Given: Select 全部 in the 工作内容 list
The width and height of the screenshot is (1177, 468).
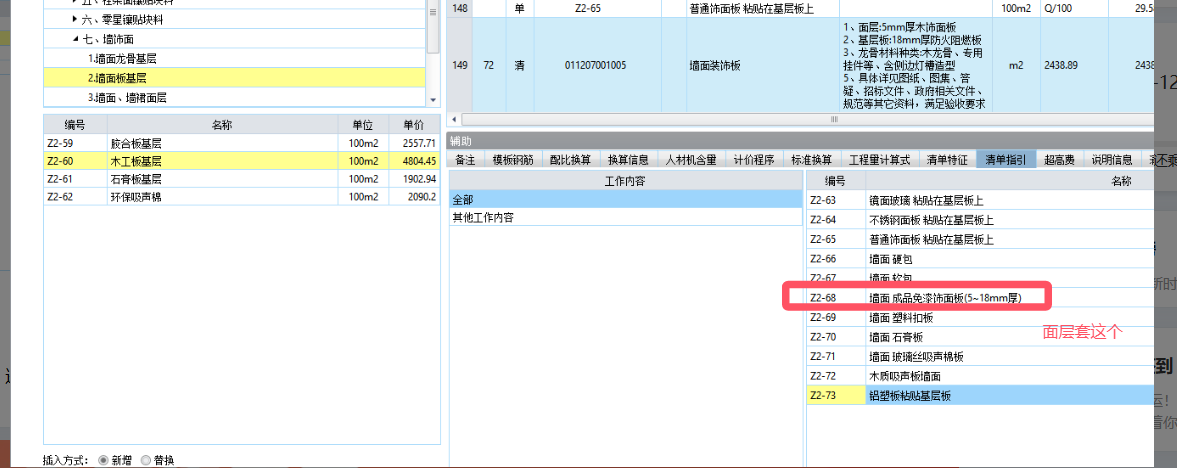Looking at the screenshot, I should pos(626,199).
